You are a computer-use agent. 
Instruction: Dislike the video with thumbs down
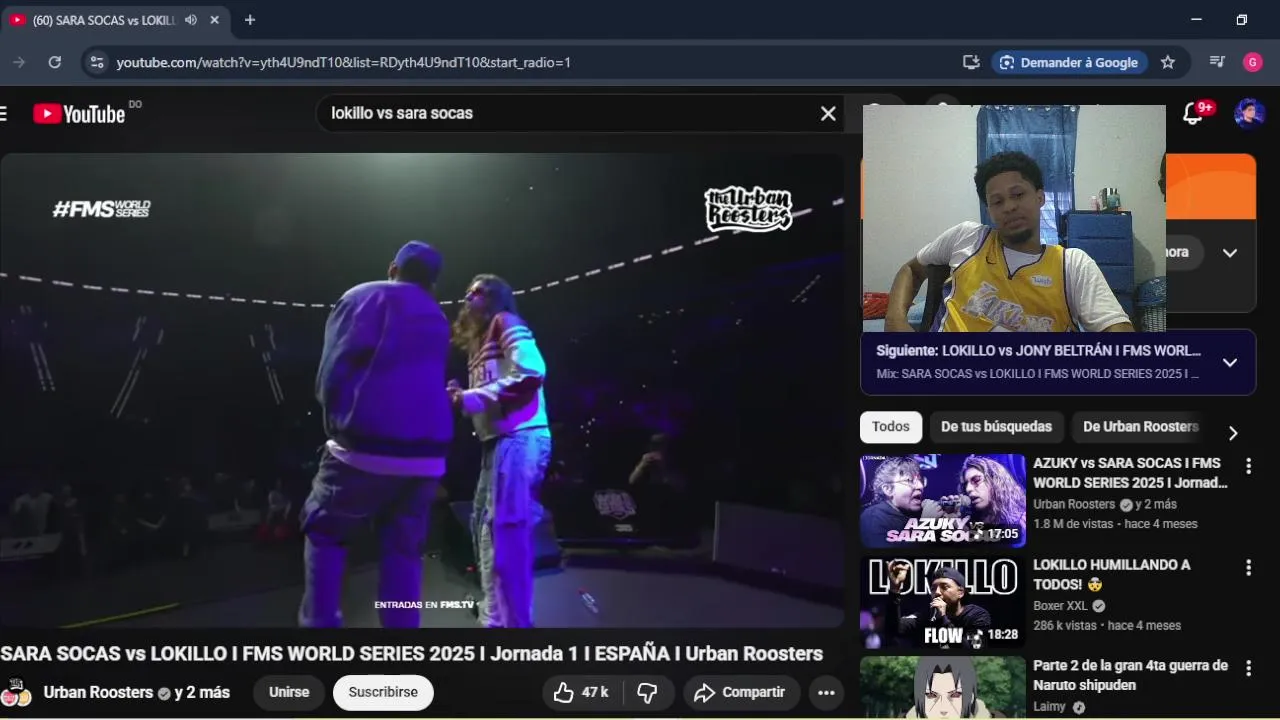pyautogui.click(x=648, y=692)
